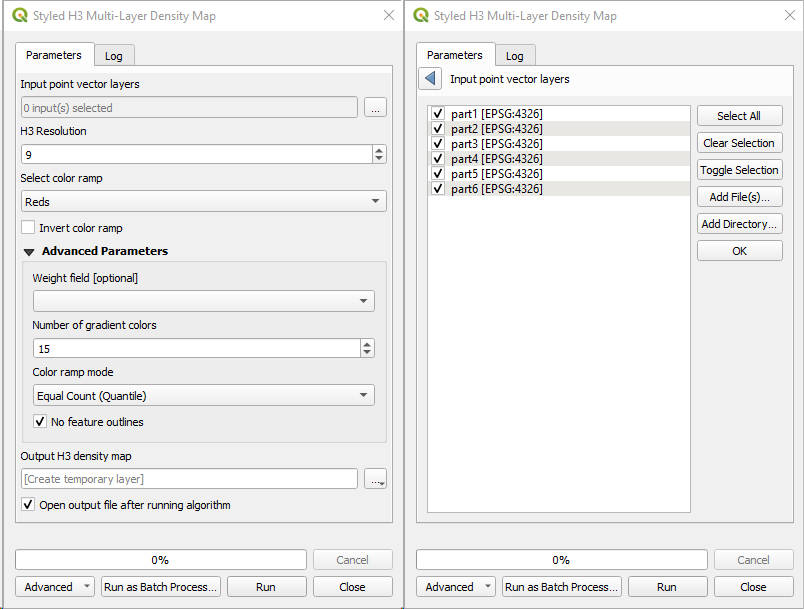Click the Create temporary layer output field
Viewport: 804px width, 609px height.
pyautogui.click(x=189, y=479)
